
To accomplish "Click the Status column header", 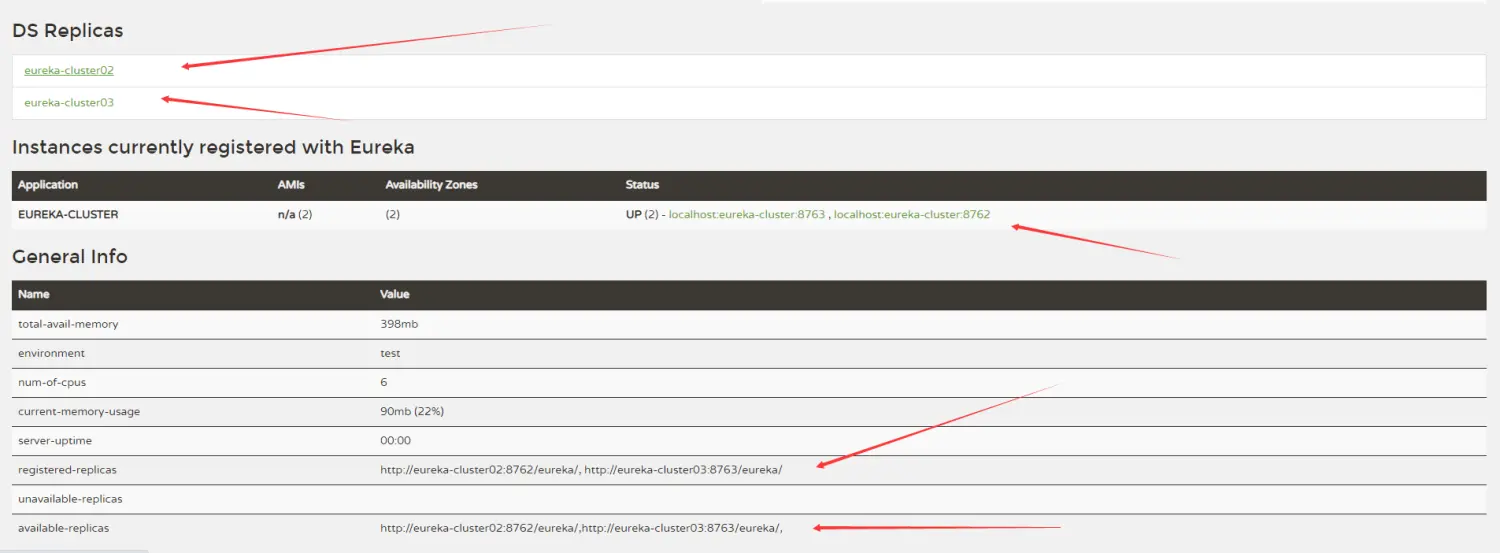I will click(642, 185).
